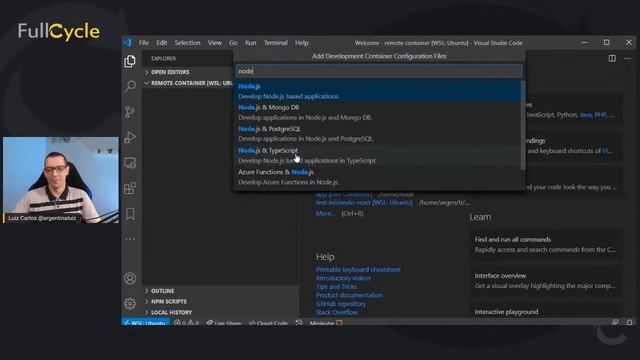Open the Remote Explorer view
Screen dimensions: 640x360
pyautogui.click(x=130, y=163)
